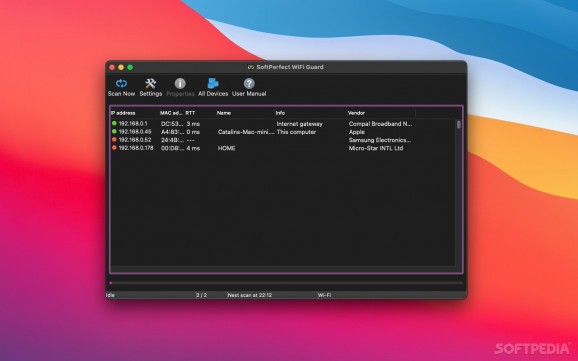Viewport: 578px width, 361px height.
Task: Click the MAC address starting with DC:53
Action: coord(172,124)
